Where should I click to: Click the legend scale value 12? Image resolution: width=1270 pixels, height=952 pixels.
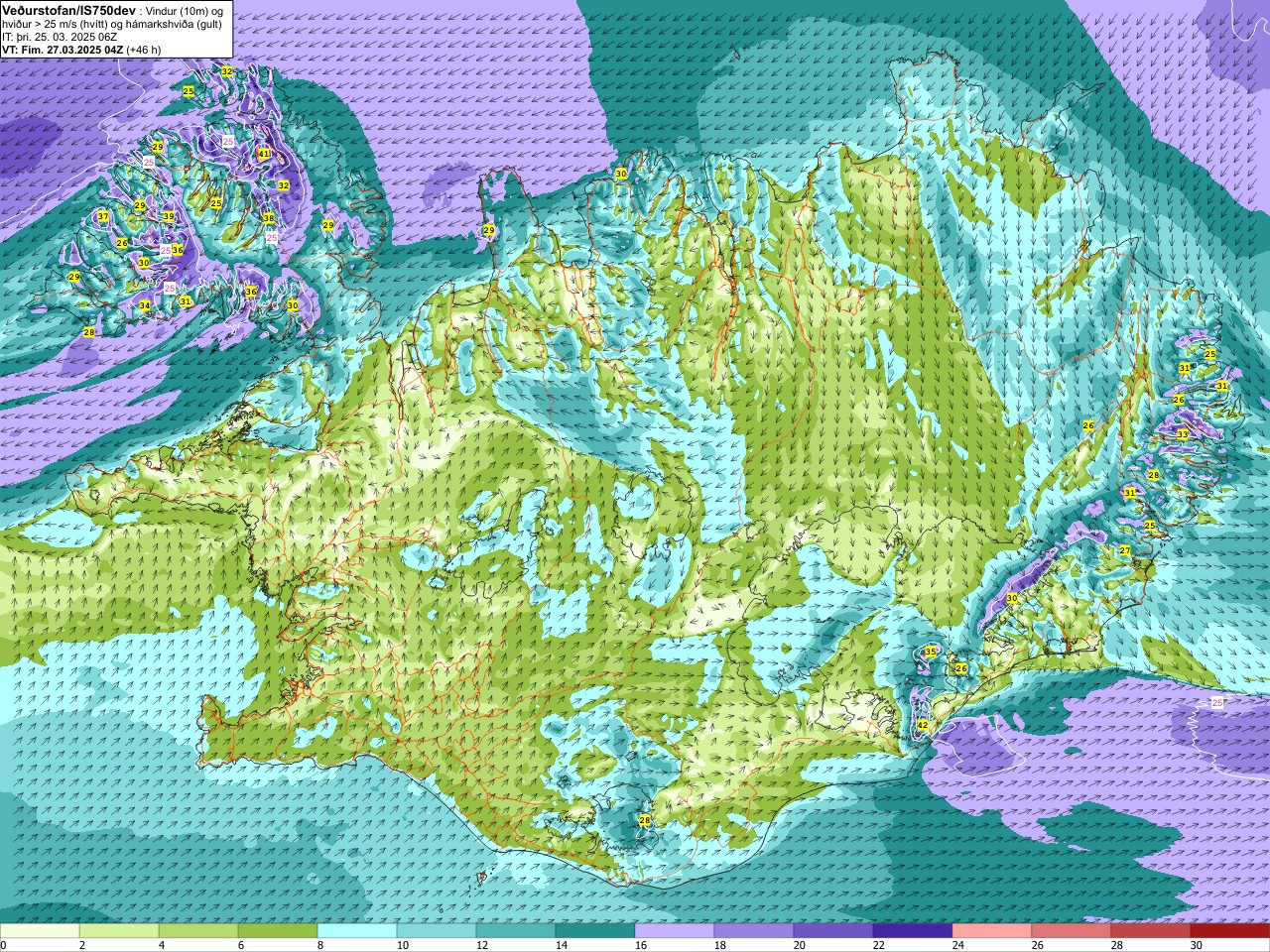coord(481,945)
